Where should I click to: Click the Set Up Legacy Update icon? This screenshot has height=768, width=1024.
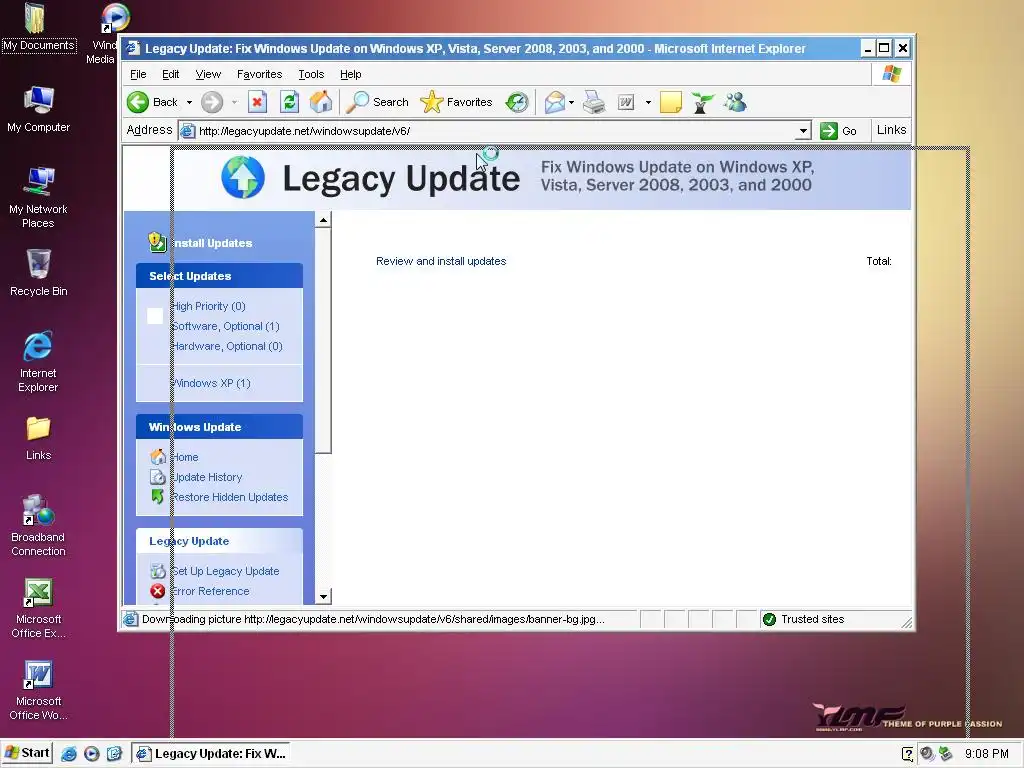(157, 571)
